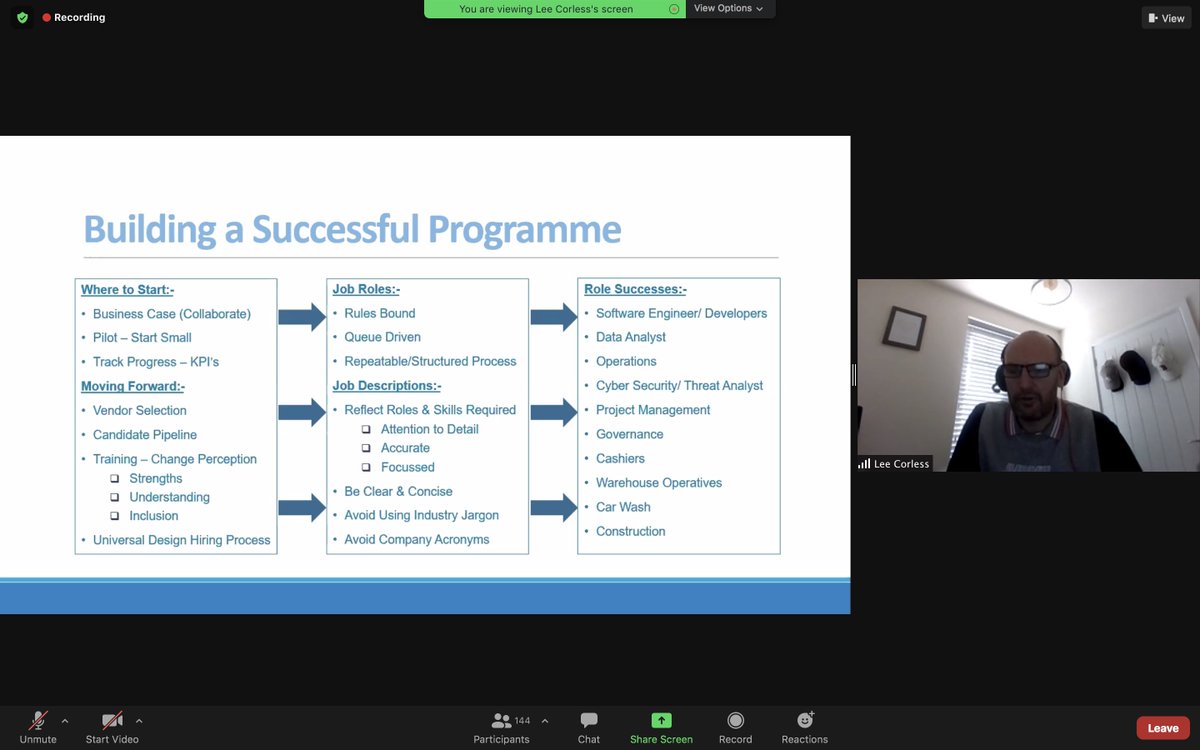Click 'Warehouse Operatives' bullet
This screenshot has width=1200, height=750.
659,482
